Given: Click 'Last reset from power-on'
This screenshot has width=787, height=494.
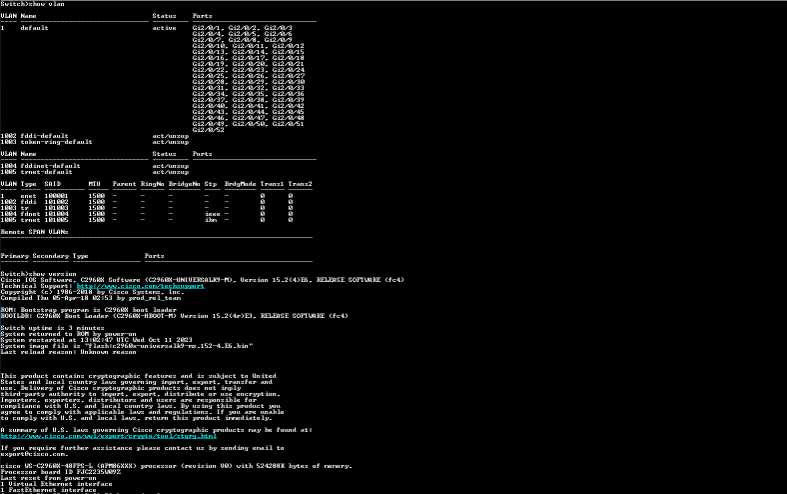Looking at the screenshot, I should pyautogui.click(x=49, y=478).
